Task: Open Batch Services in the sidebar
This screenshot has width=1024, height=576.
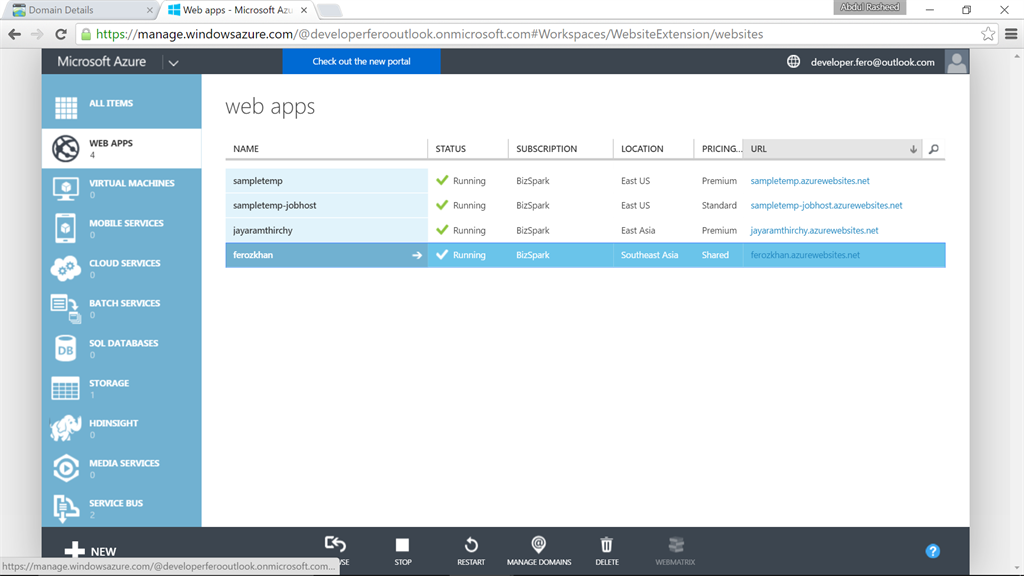Action: (121, 308)
